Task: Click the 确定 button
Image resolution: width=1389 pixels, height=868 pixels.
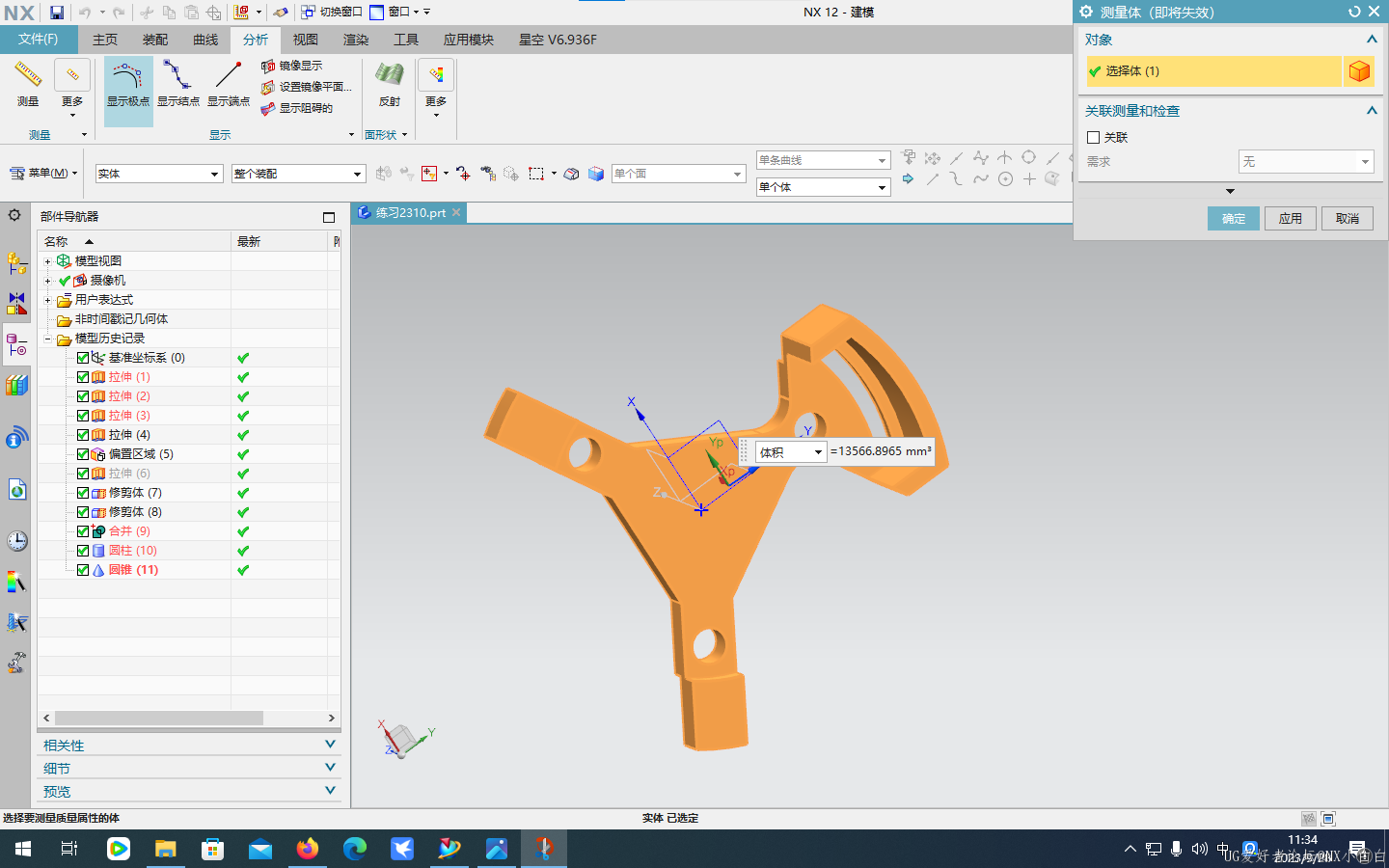Action: 1234,219
